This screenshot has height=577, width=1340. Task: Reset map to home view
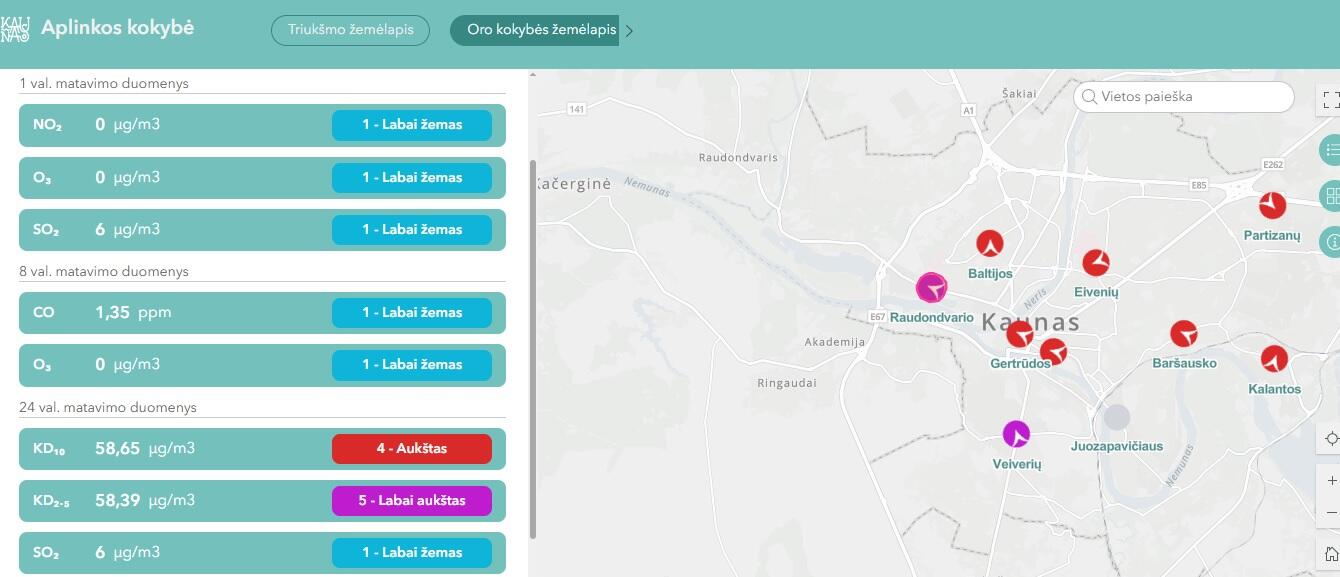tap(1330, 554)
